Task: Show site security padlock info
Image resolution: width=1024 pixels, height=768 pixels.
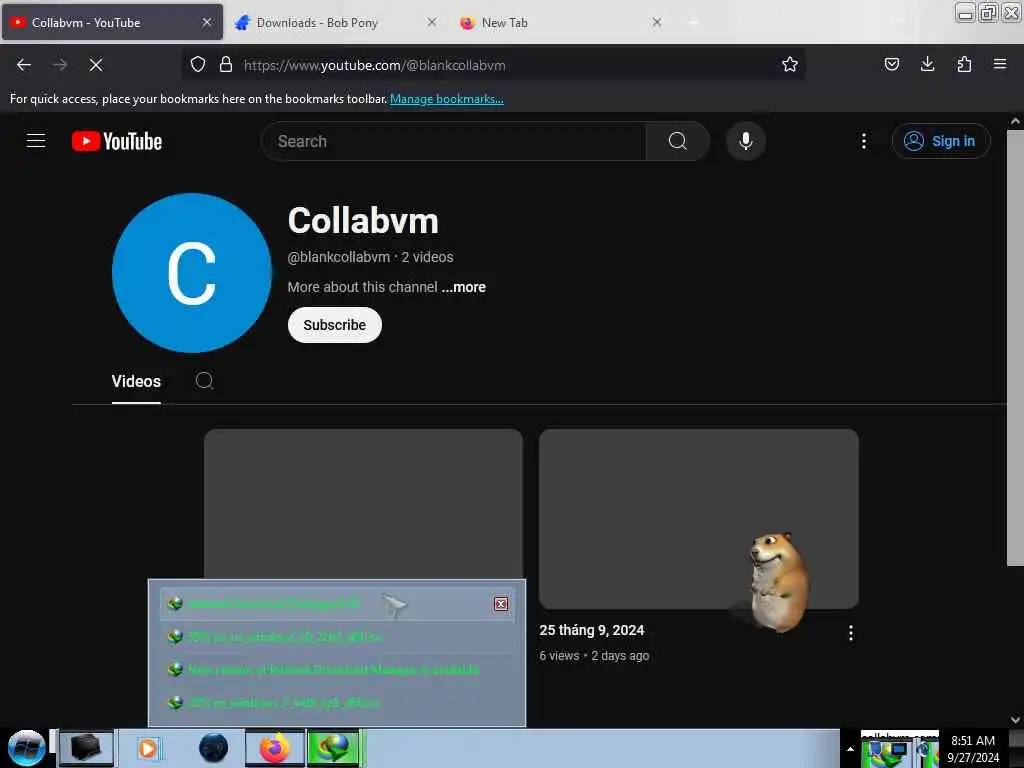Action: tap(226, 64)
